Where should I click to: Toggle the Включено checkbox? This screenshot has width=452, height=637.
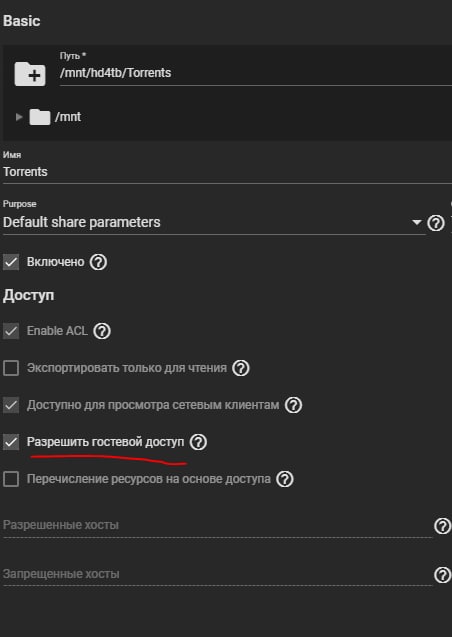tap(11, 262)
